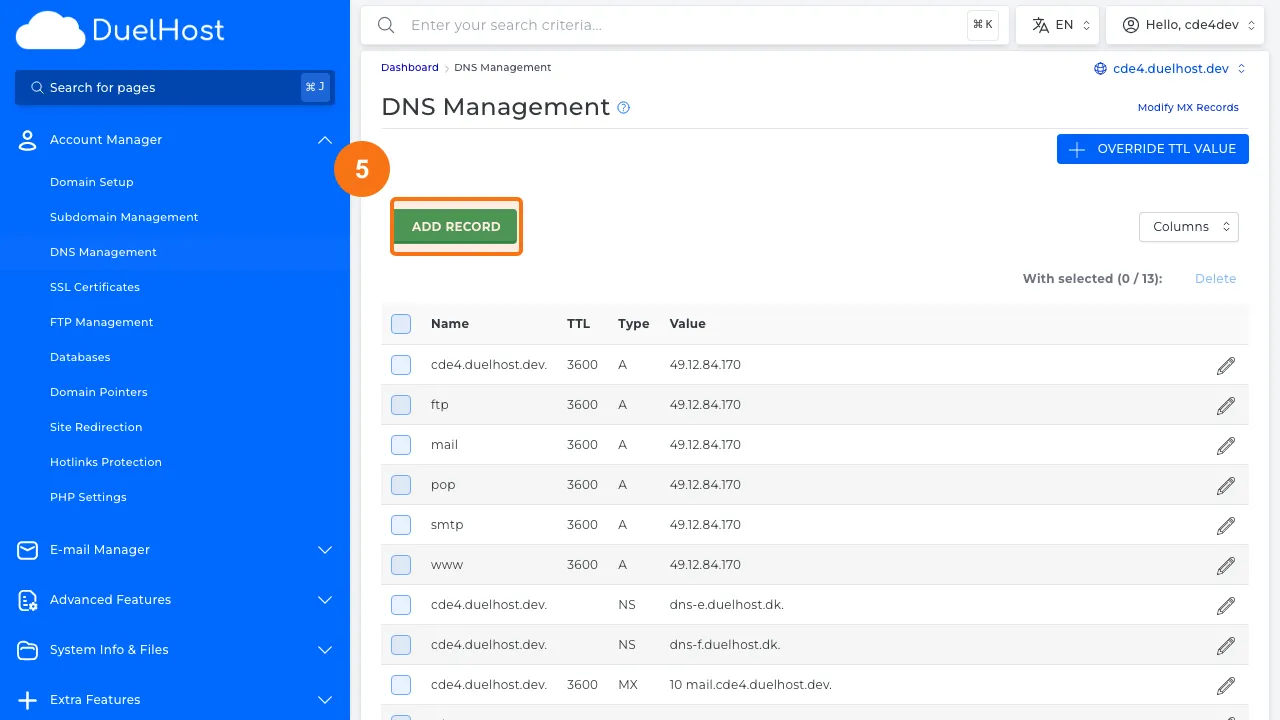Open SSL Certificates in the sidebar
1280x720 pixels.
[x=95, y=287]
